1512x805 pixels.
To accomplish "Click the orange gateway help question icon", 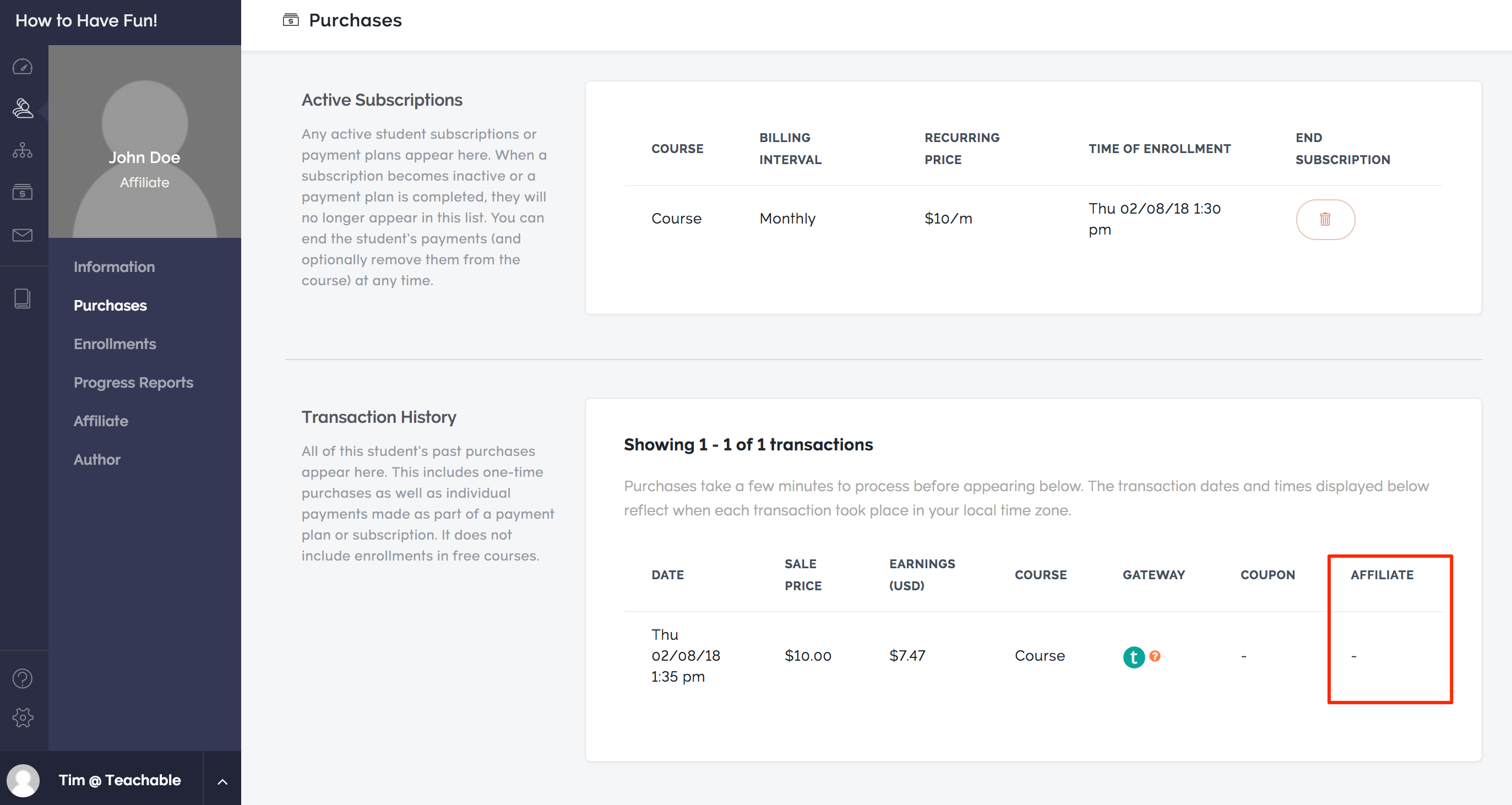I will tap(1155, 656).
